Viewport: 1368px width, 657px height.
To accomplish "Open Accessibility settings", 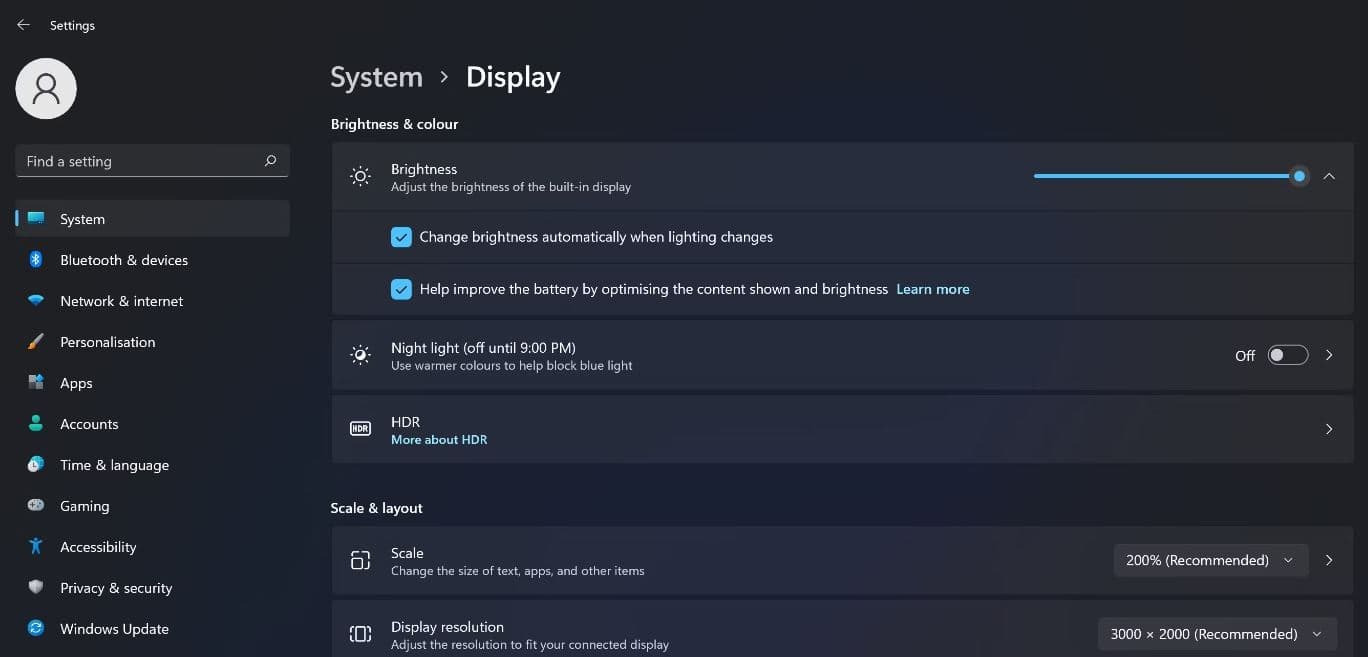I will coord(153,546).
